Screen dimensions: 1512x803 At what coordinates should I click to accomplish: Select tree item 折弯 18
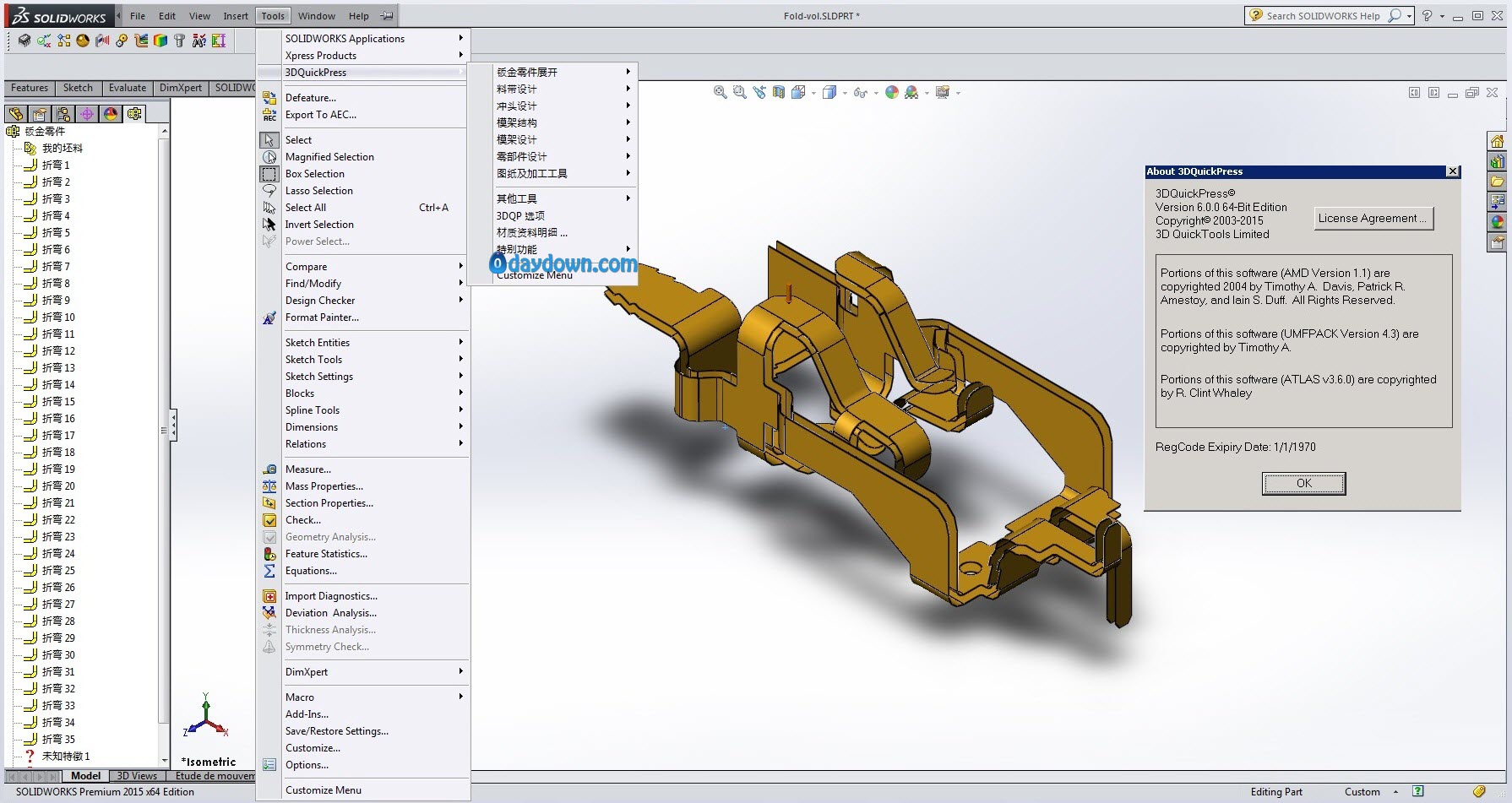click(x=58, y=453)
